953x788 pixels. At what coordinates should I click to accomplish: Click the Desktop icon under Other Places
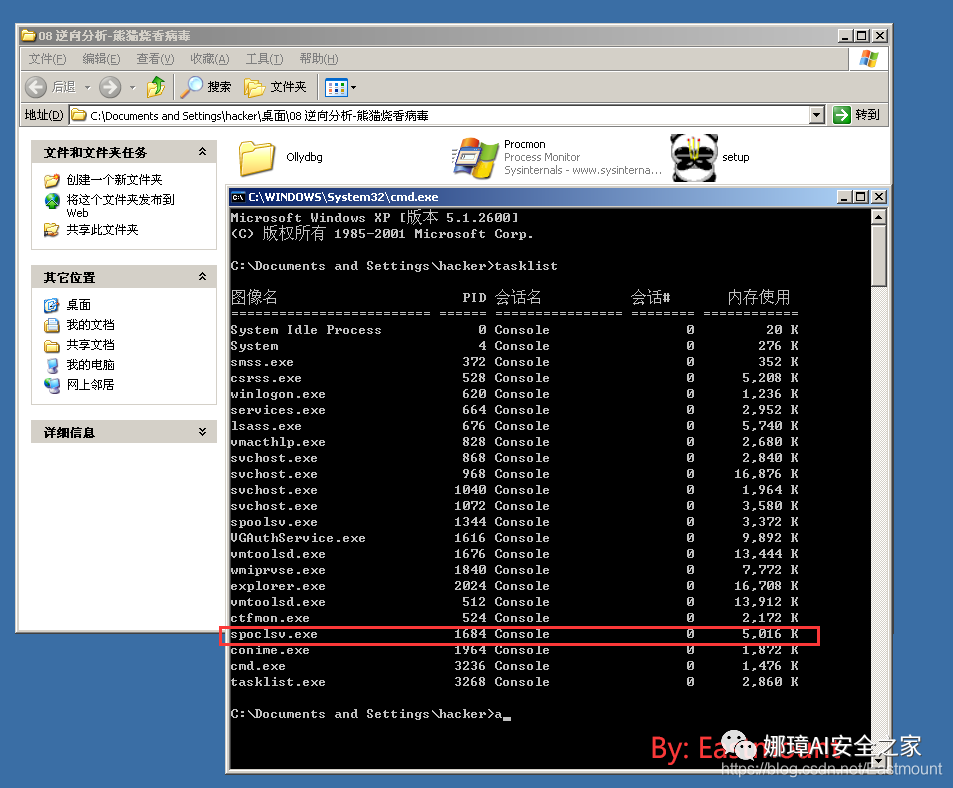[52, 305]
